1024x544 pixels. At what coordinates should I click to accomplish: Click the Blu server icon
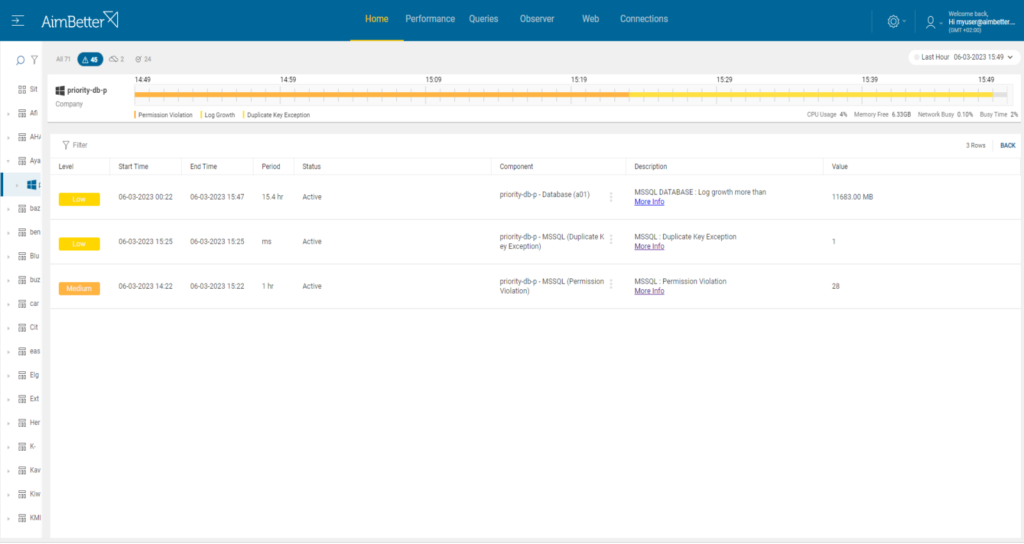22,256
